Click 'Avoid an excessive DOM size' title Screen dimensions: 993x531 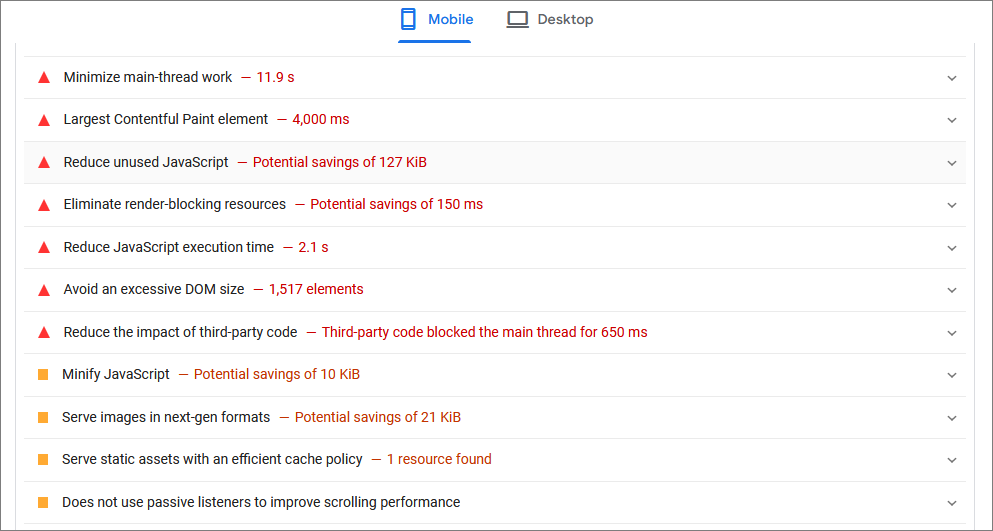pyautogui.click(x=154, y=290)
